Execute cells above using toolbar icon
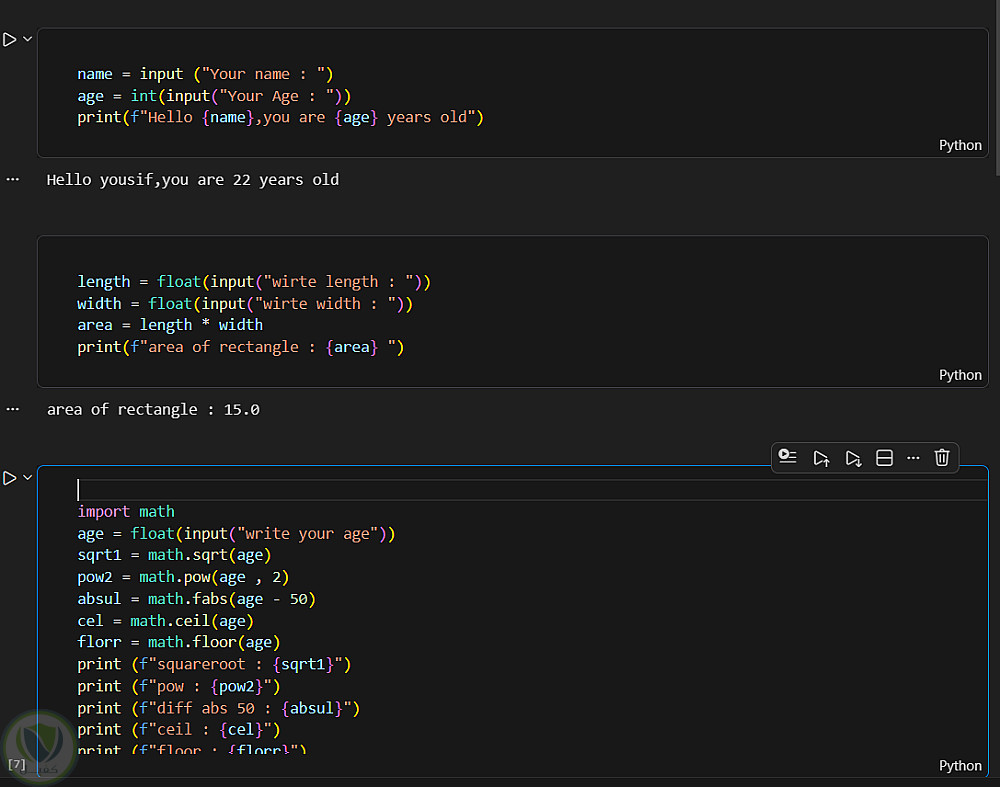 point(821,458)
